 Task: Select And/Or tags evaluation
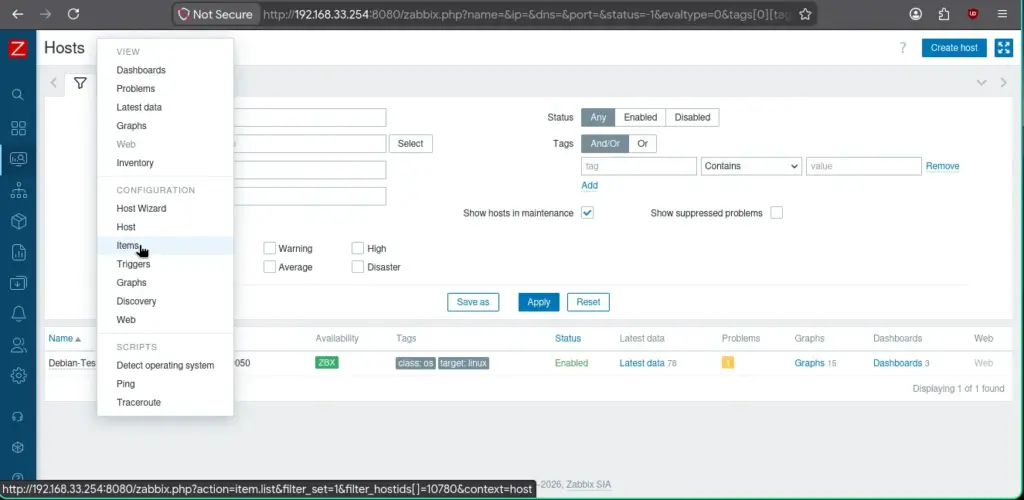[x=605, y=144]
